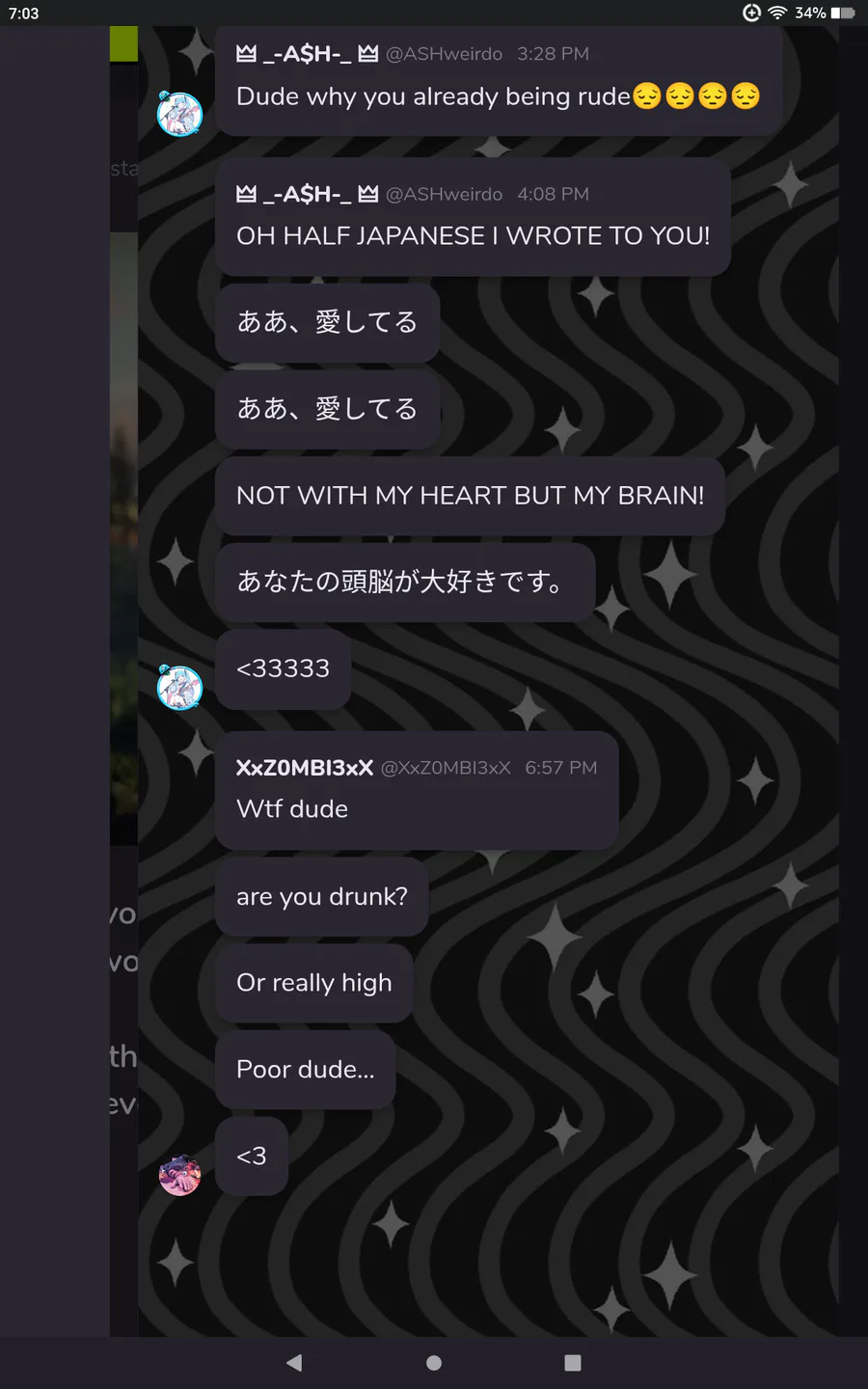Tap the battery indicator icon
The width and height of the screenshot is (868, 1389).
click(x=843, y=13)
